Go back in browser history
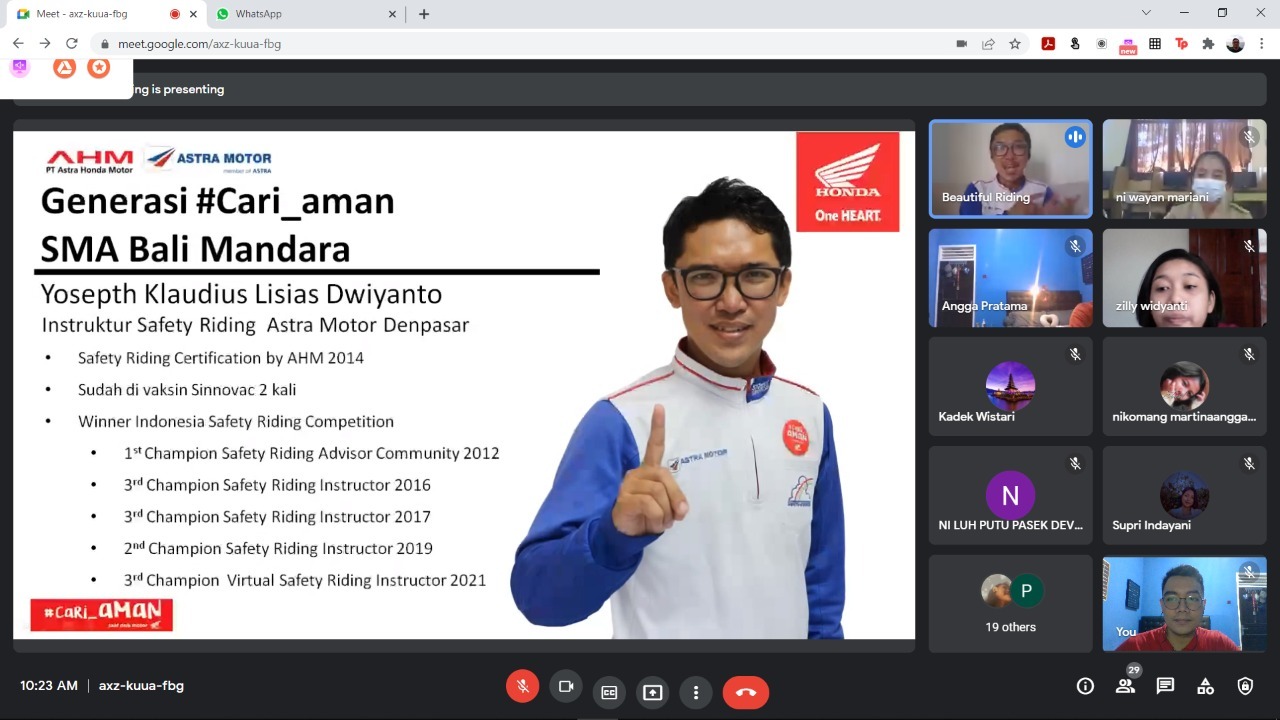The width and height of the screenshot is (1280, 720). coord(18,44)
